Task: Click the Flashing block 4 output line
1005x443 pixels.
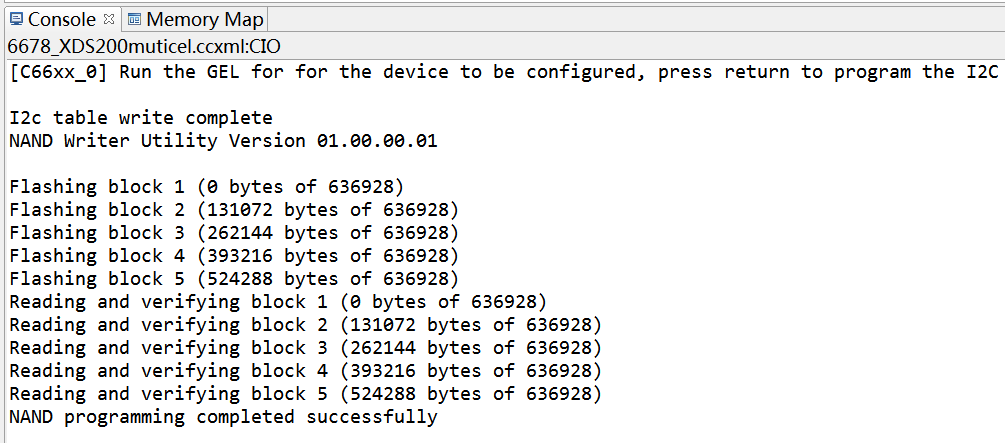Action: (x=234, y=256)
